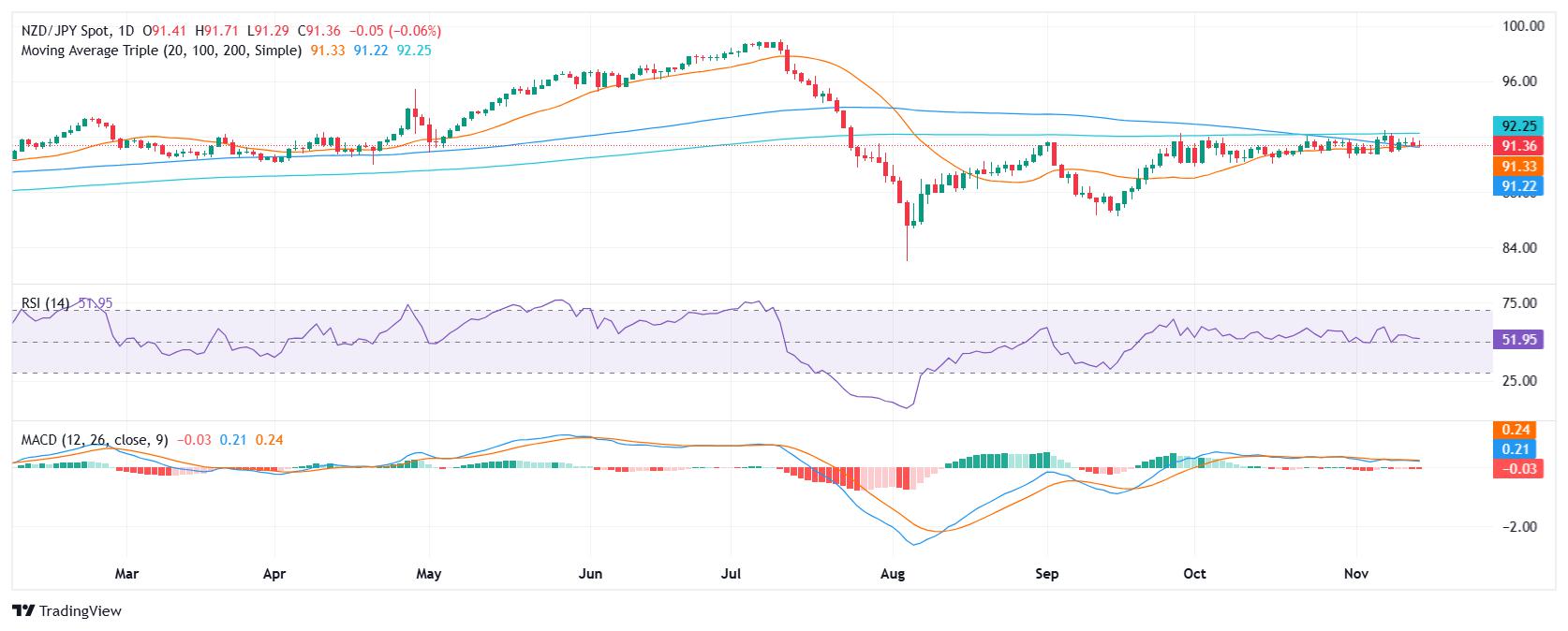
Task: Click the Aug label on time axis
Action: pyautogui.click(x=894, y=574)
